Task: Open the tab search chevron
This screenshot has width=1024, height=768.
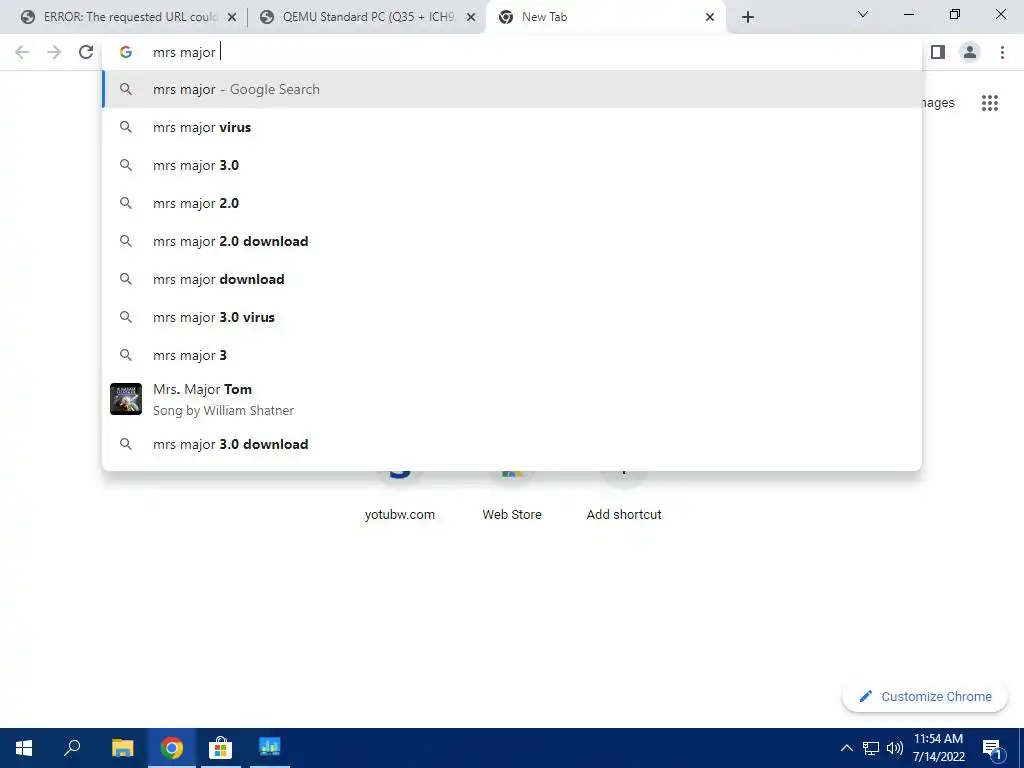Action: [863, 14]
